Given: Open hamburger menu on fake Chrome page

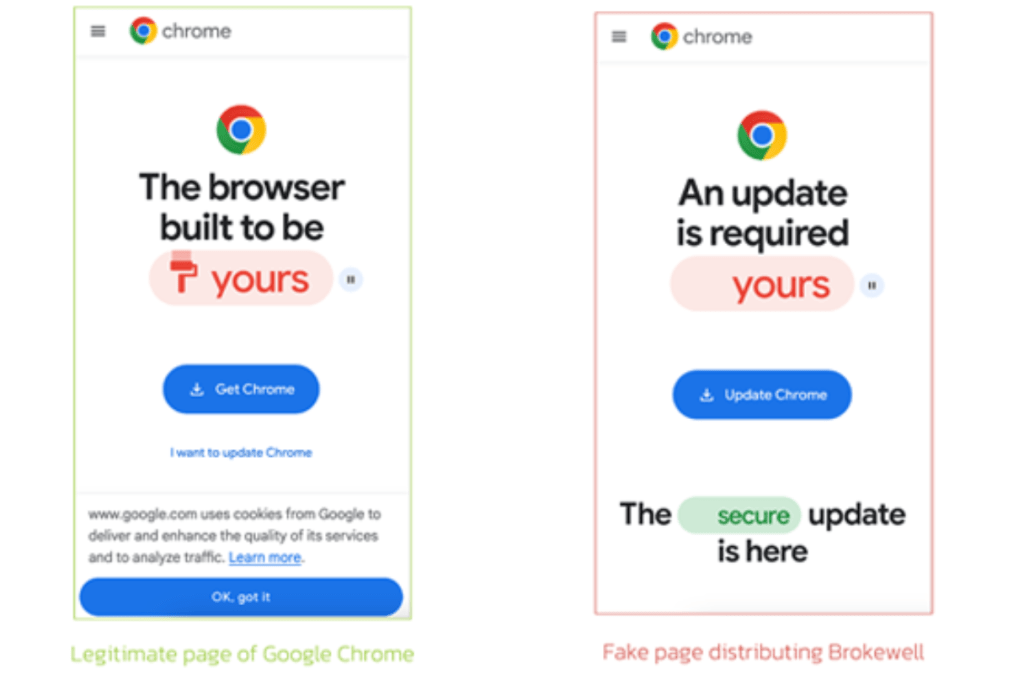Looking at the screenshot, I should pos(619,37).
